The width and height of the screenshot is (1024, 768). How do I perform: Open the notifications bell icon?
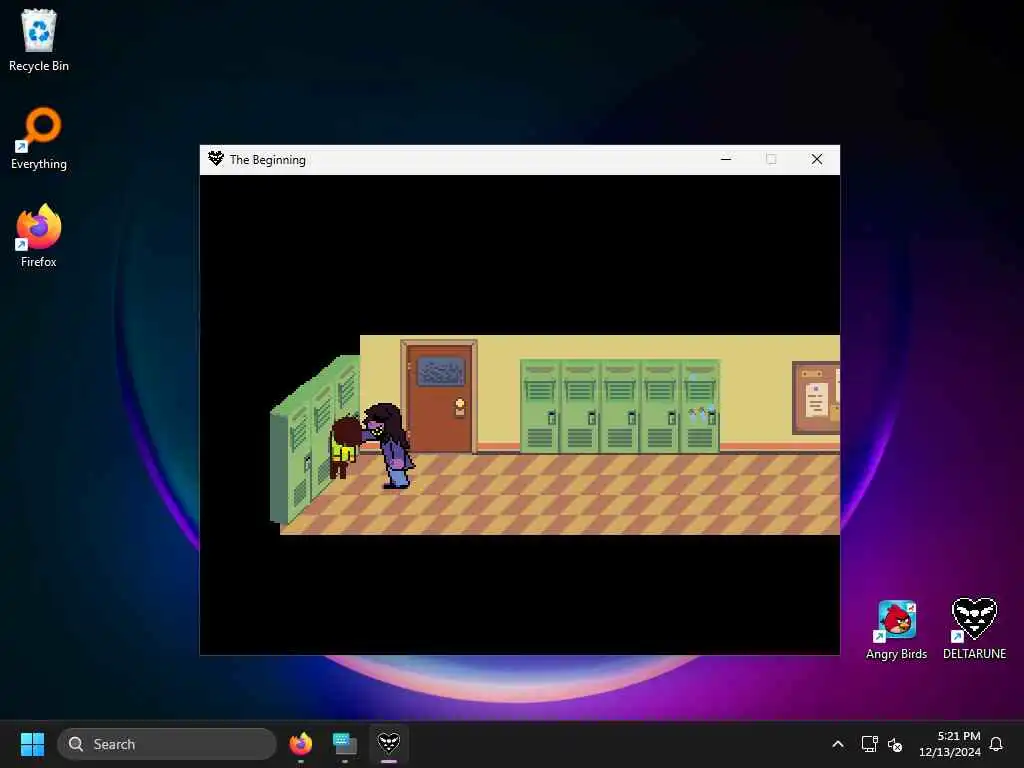(996, 744)
